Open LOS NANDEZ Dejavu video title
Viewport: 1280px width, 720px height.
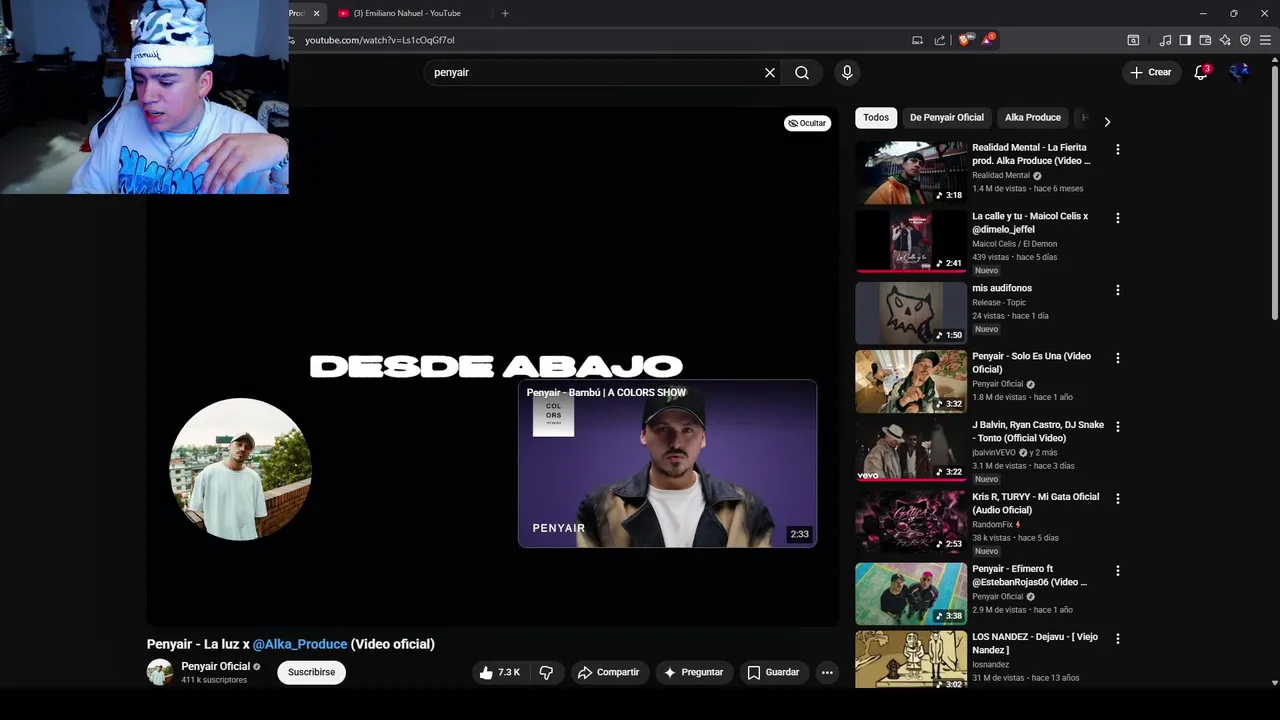coord(1035,643)
